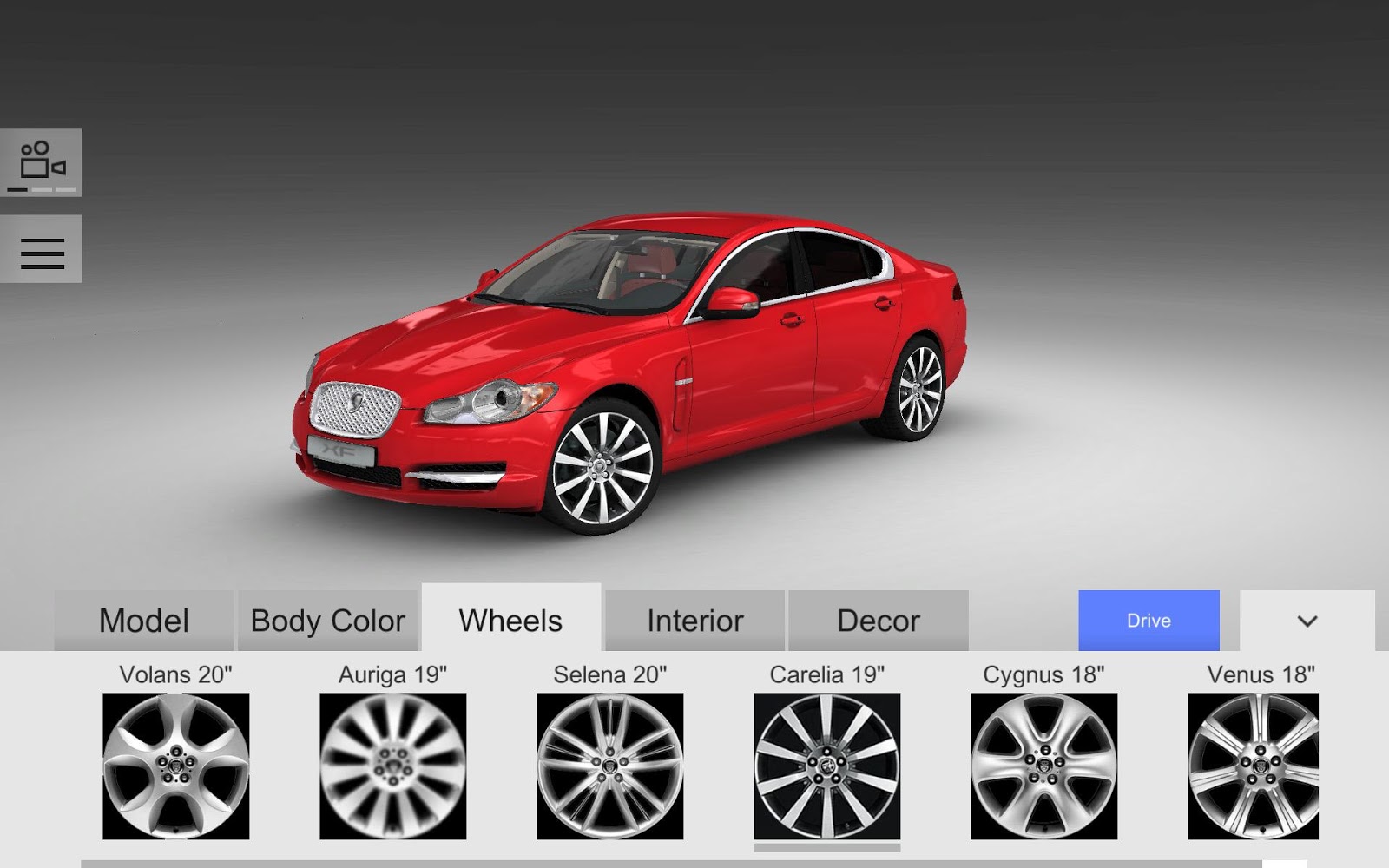
Task: Open the Body Color tab
Action: (327, 621)
